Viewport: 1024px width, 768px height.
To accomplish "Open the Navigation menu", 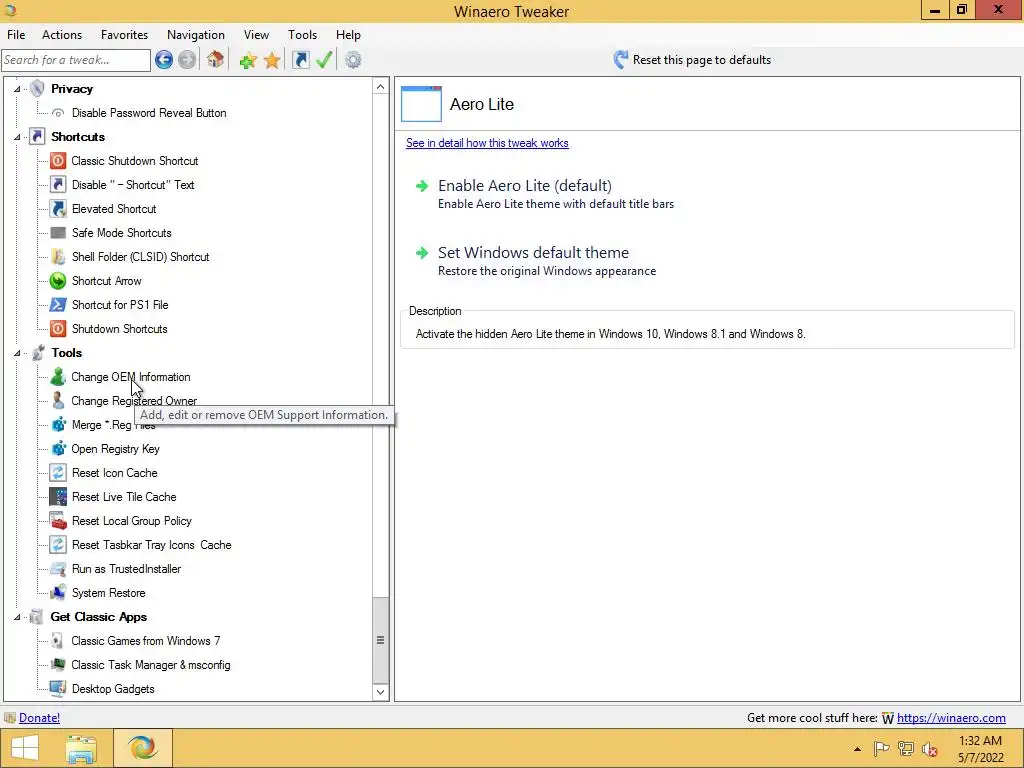I will point(196,35).
